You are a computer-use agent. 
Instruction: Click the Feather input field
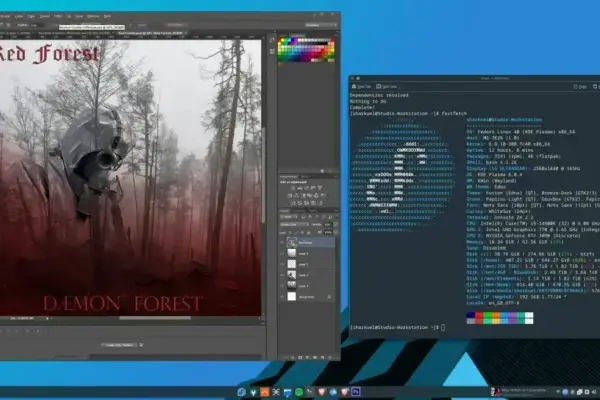point(37,25)
